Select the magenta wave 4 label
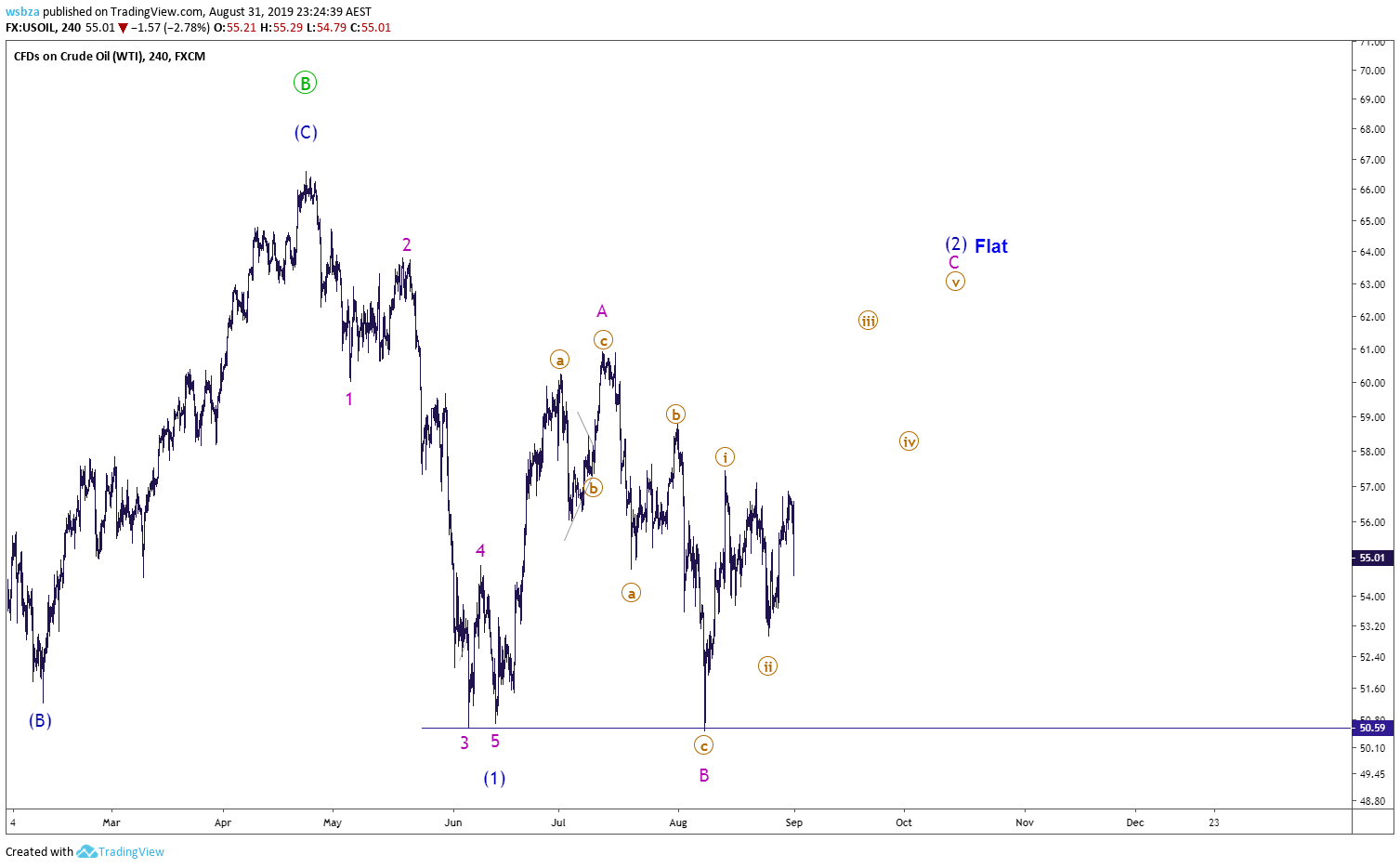The height and width of the screenshot is (868, 1400). pyautogui.click(x=480, y=550)
